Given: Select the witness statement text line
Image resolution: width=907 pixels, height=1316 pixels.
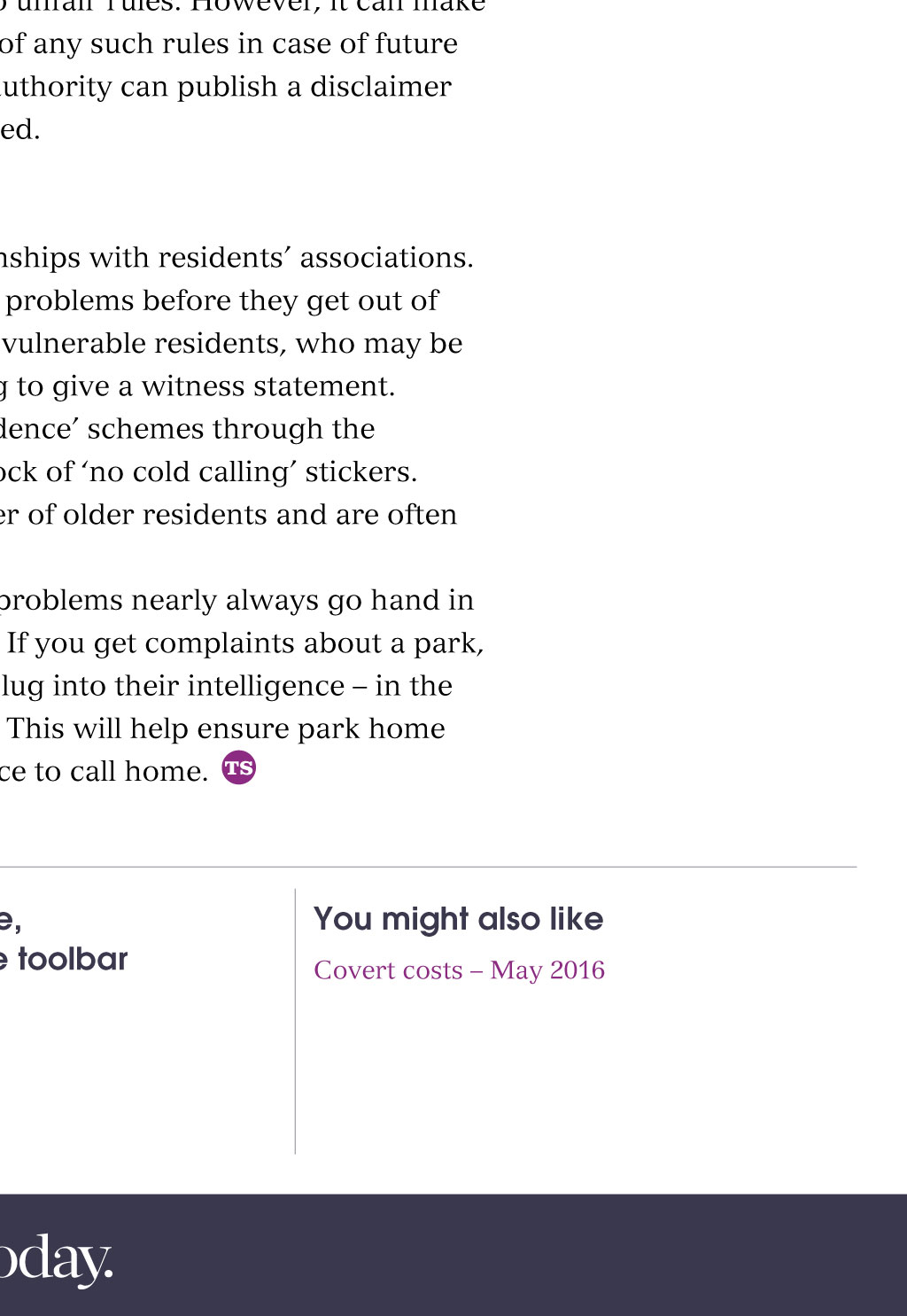Looking at the screenshot, I should 198,386.
